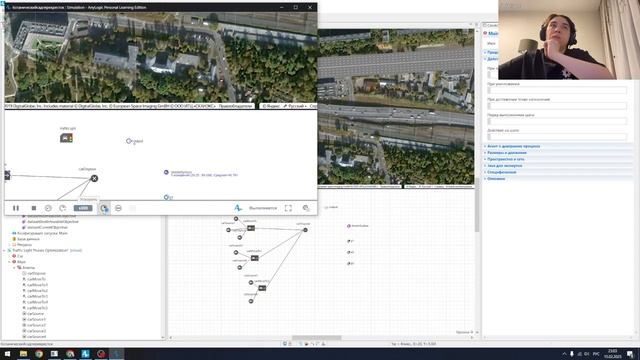Expand 'Пространство и сеть' properties section
Screen dimensions: 640x360
point(506,159)
